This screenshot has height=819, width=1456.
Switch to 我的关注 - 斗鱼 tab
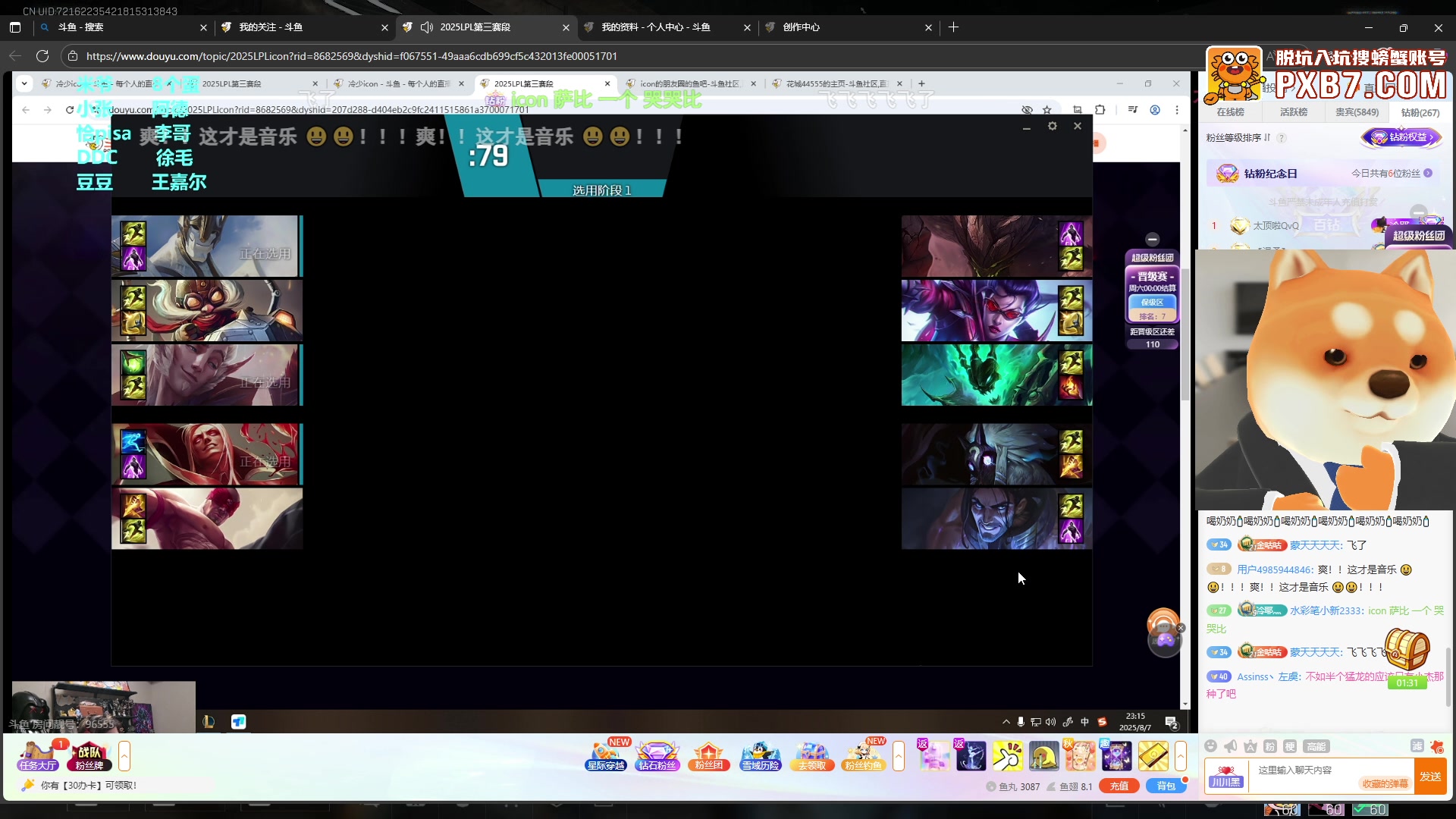point(303,27)
